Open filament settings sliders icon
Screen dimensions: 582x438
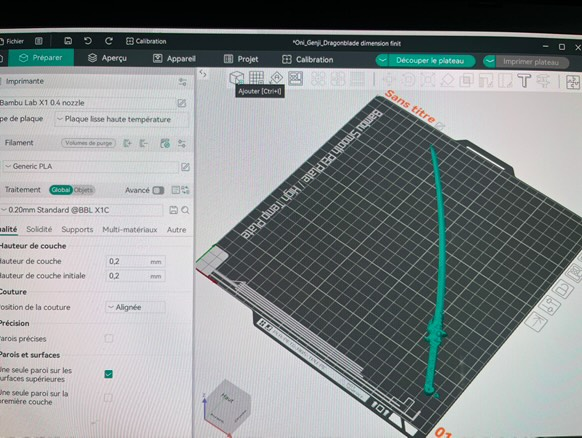[182, 144]
